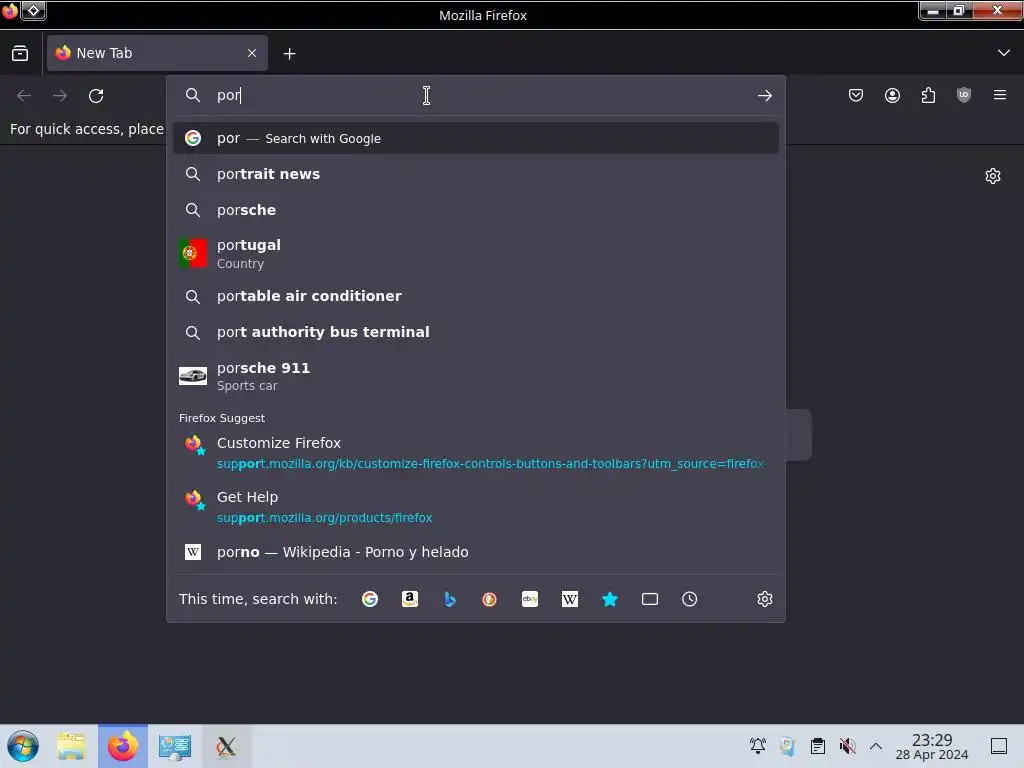Search this time with eBay icon

(530, 599)
